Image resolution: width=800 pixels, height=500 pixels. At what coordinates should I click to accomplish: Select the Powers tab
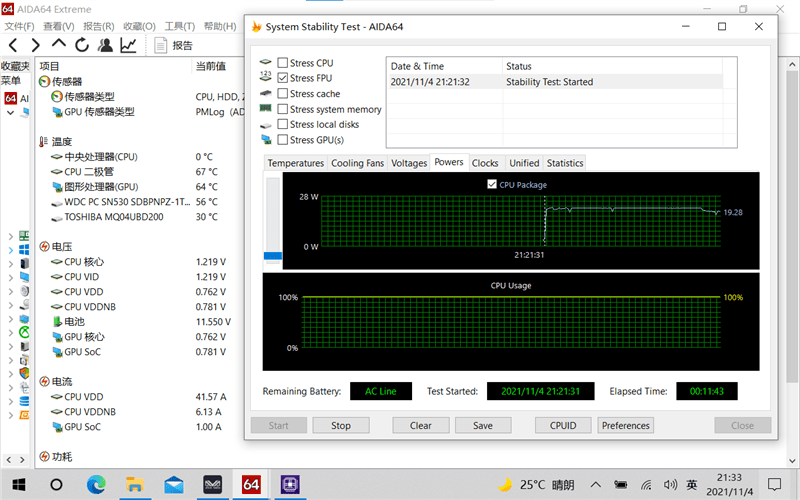tap(449, 162)
